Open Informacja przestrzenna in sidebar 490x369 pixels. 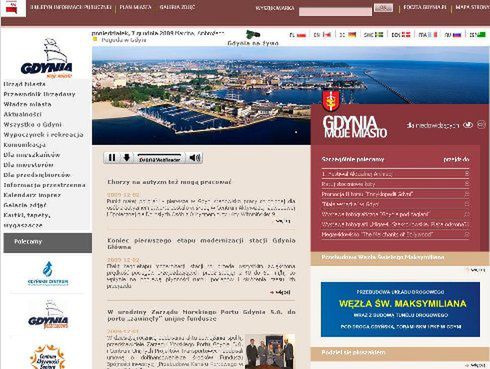44,185
